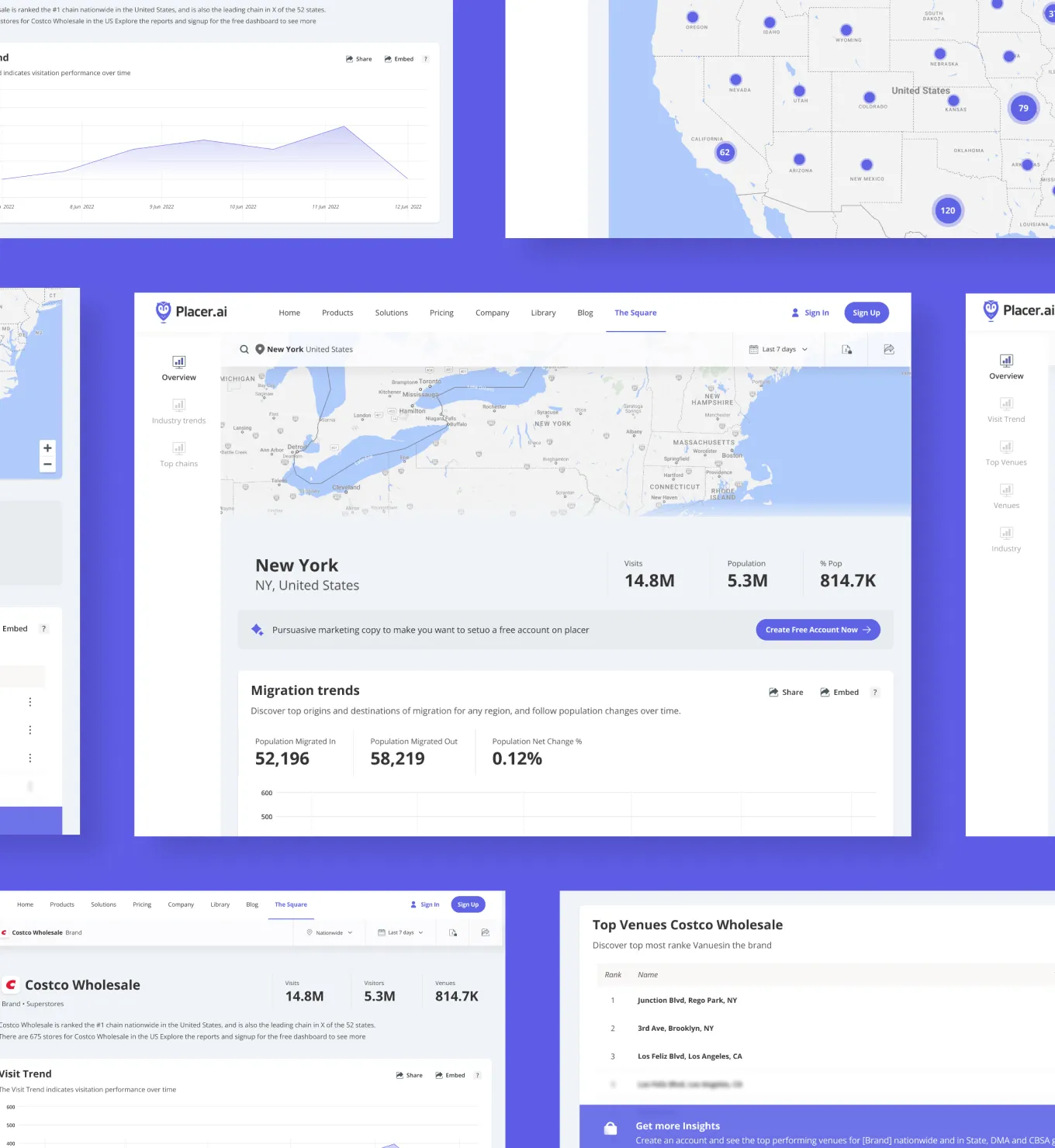Image resolution: width=1055 pixels, height=1148 pixels.
Task: Click the export icon right of Last 7 days in the Costco panel
Action: (x=453, y=932)
